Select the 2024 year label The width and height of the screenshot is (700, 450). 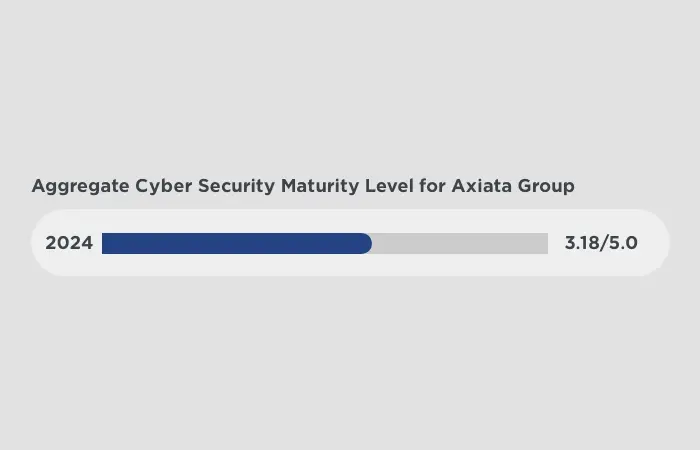tap(69, 243)
